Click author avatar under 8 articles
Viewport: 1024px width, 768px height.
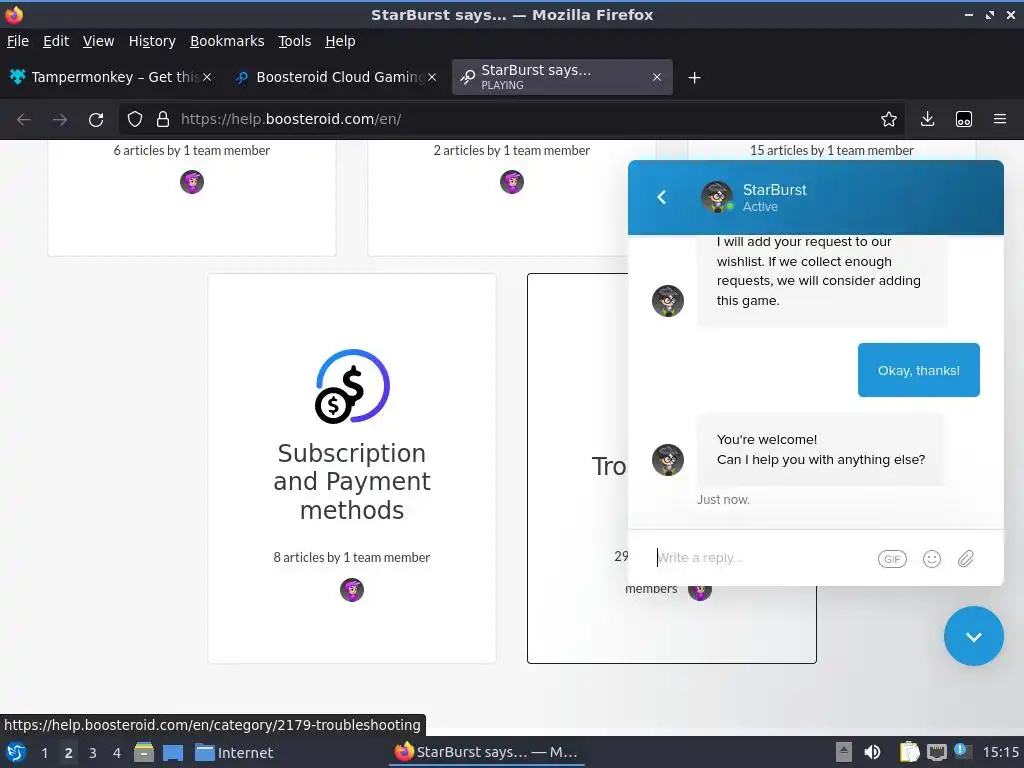click(352, 590)
